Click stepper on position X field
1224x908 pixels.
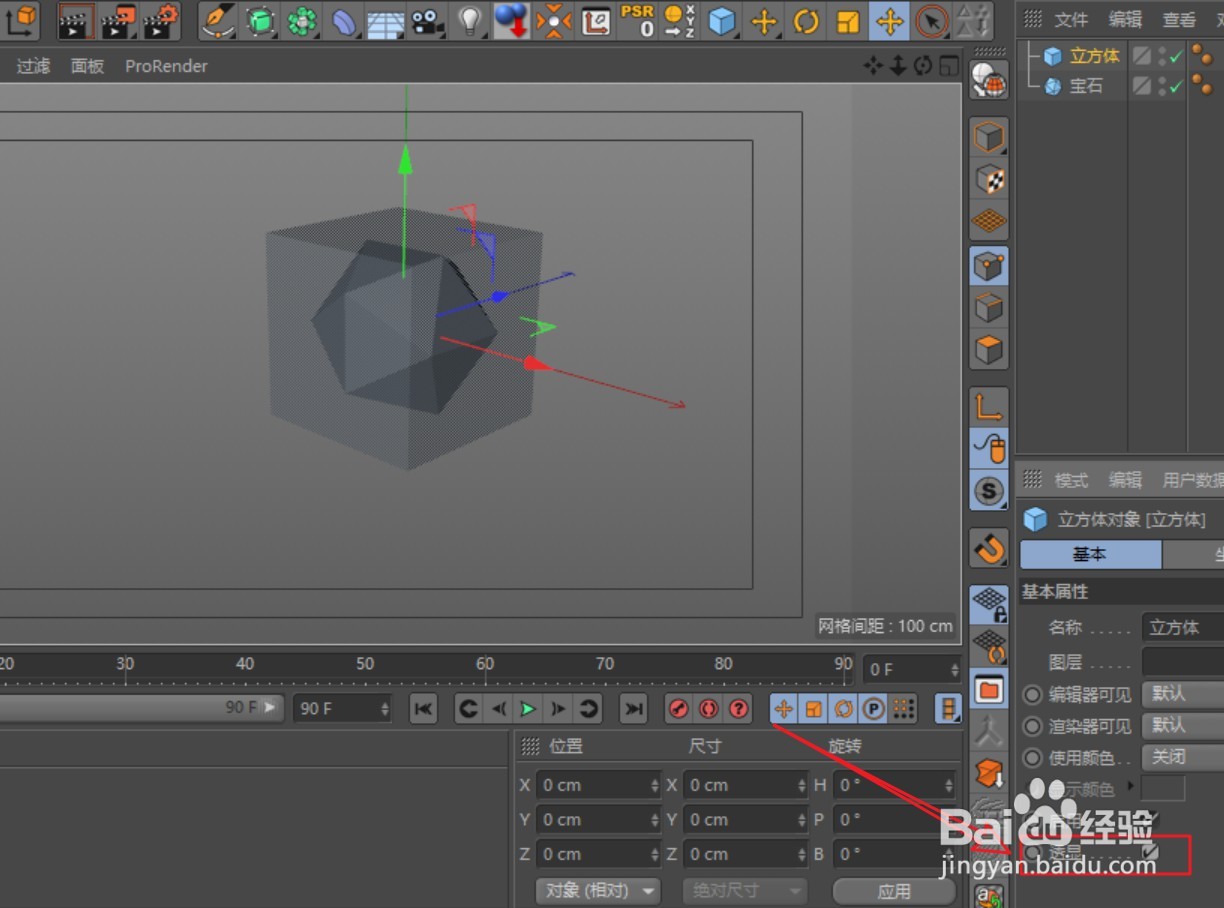tap(655, 785)
